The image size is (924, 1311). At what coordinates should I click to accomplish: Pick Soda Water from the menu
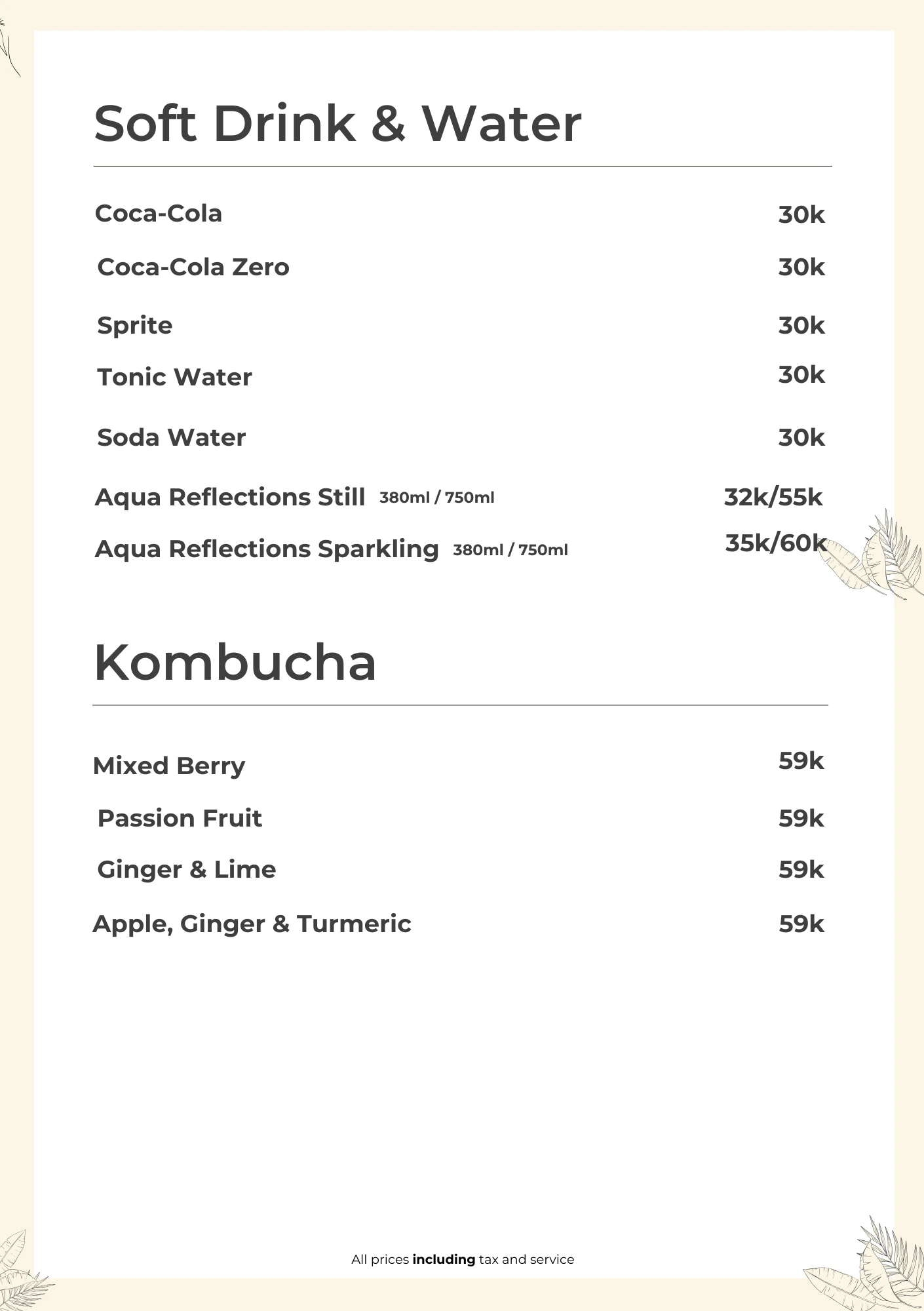172,438
